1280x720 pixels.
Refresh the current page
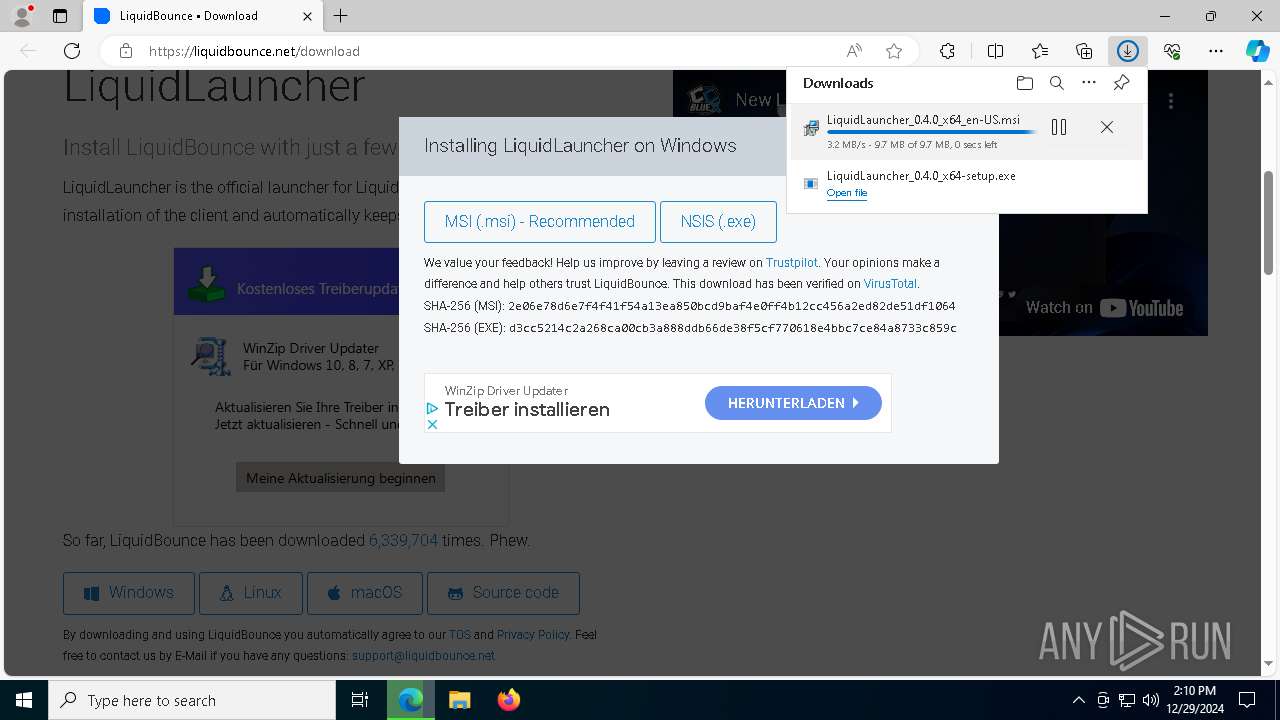point(72,51)
